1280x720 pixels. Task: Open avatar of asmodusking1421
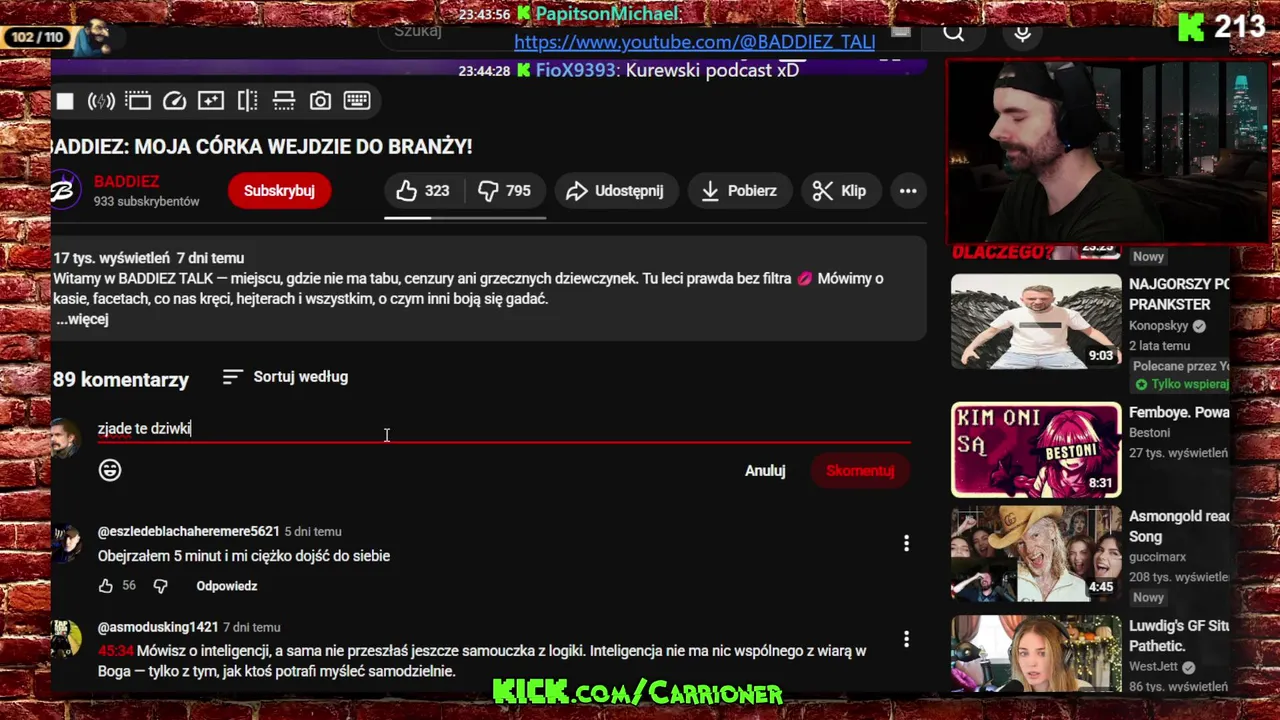(66, 638)
